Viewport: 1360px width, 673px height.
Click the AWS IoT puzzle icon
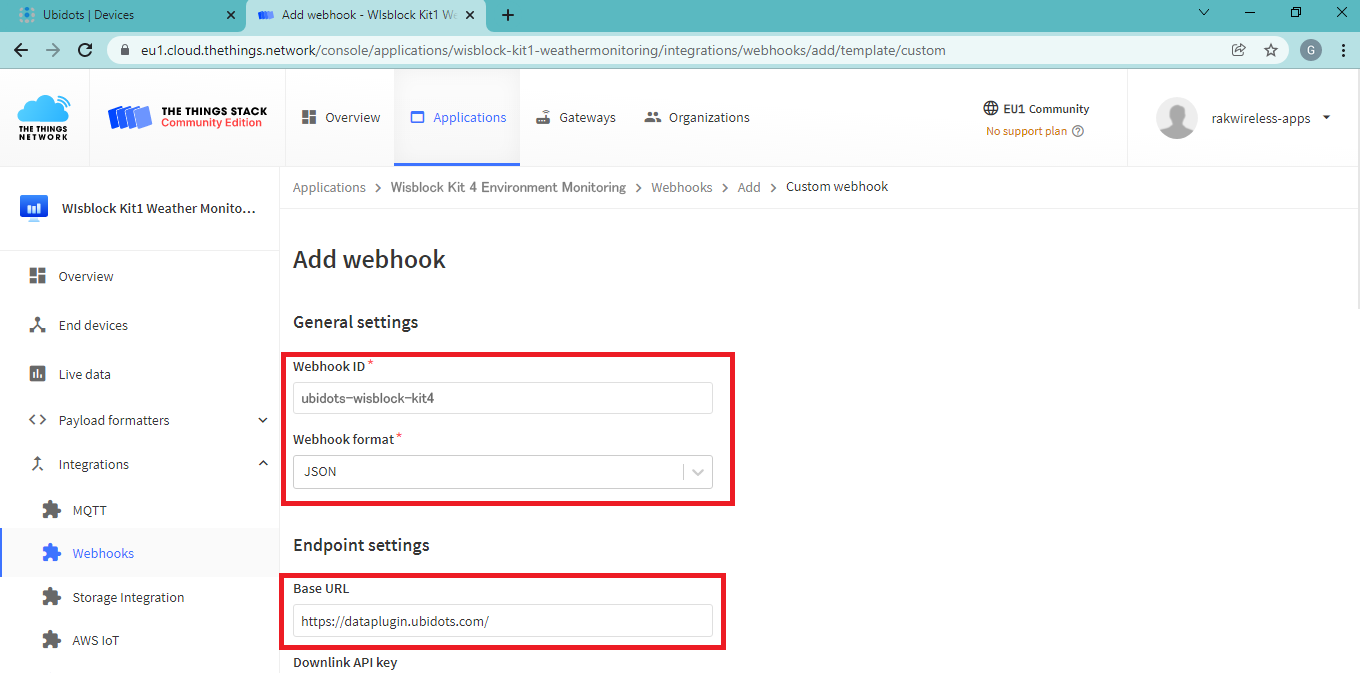(52, 640)
